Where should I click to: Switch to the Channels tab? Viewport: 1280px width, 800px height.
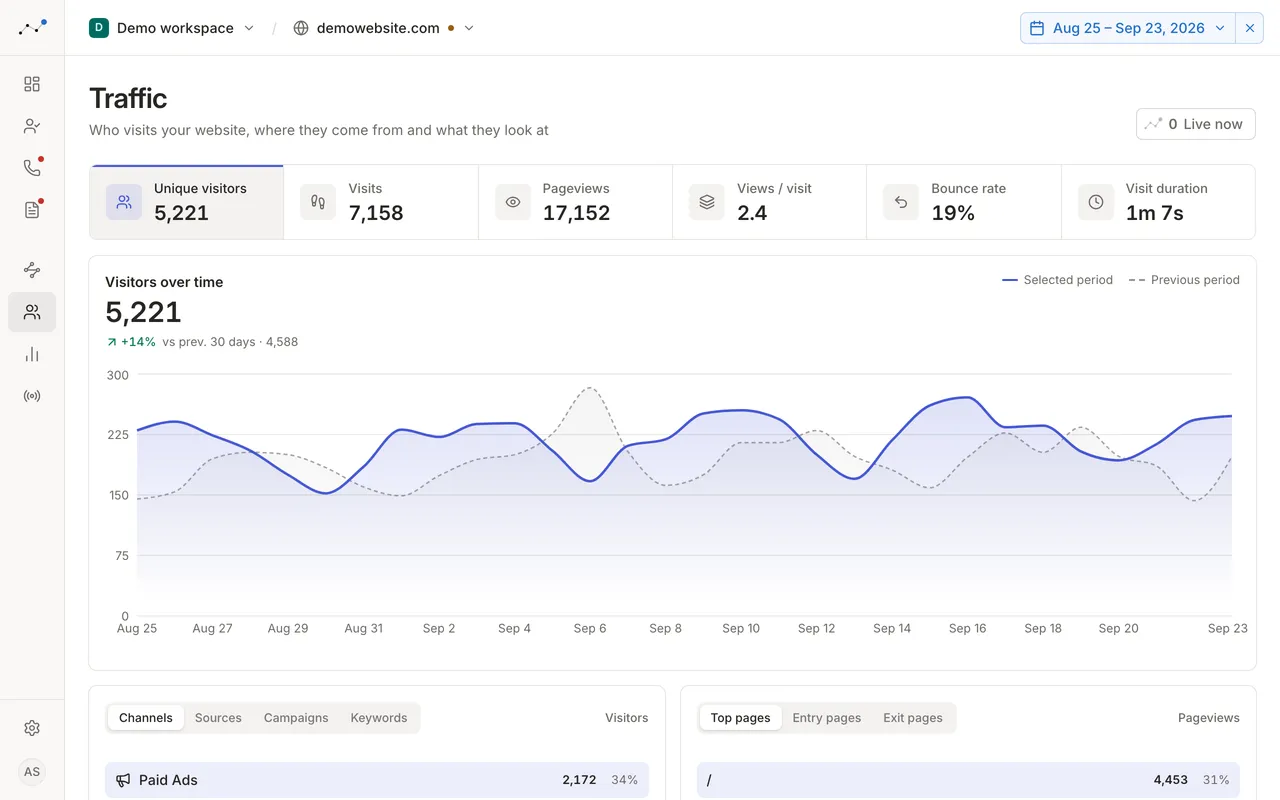(x=146, y=718)
